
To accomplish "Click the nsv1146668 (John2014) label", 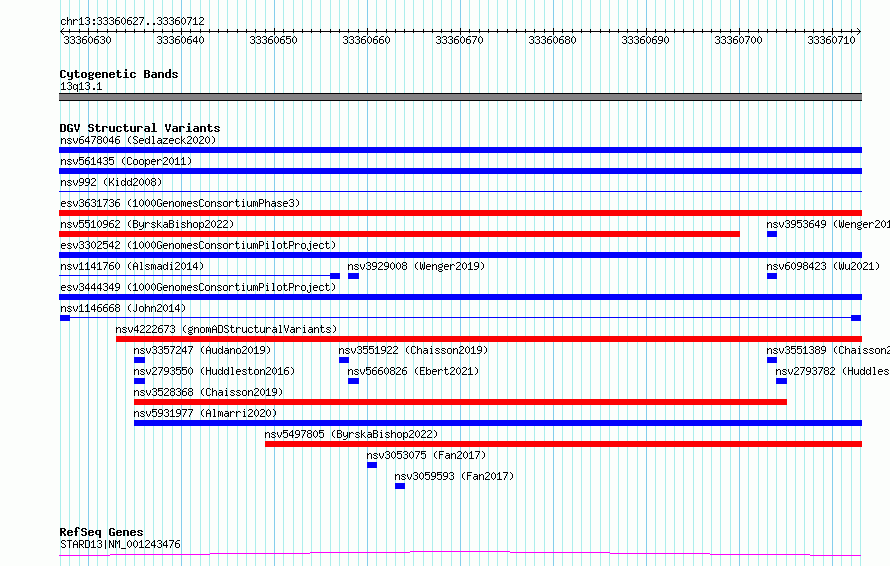I will 123,308.
